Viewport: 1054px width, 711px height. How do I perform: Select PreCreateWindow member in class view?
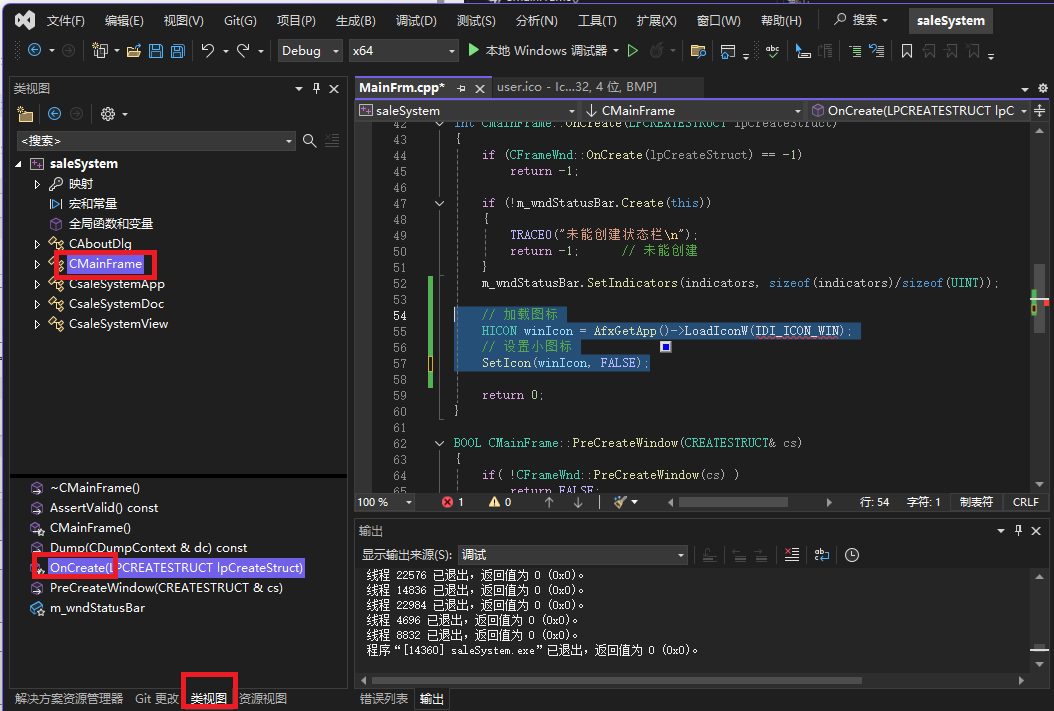click(166, 588)
